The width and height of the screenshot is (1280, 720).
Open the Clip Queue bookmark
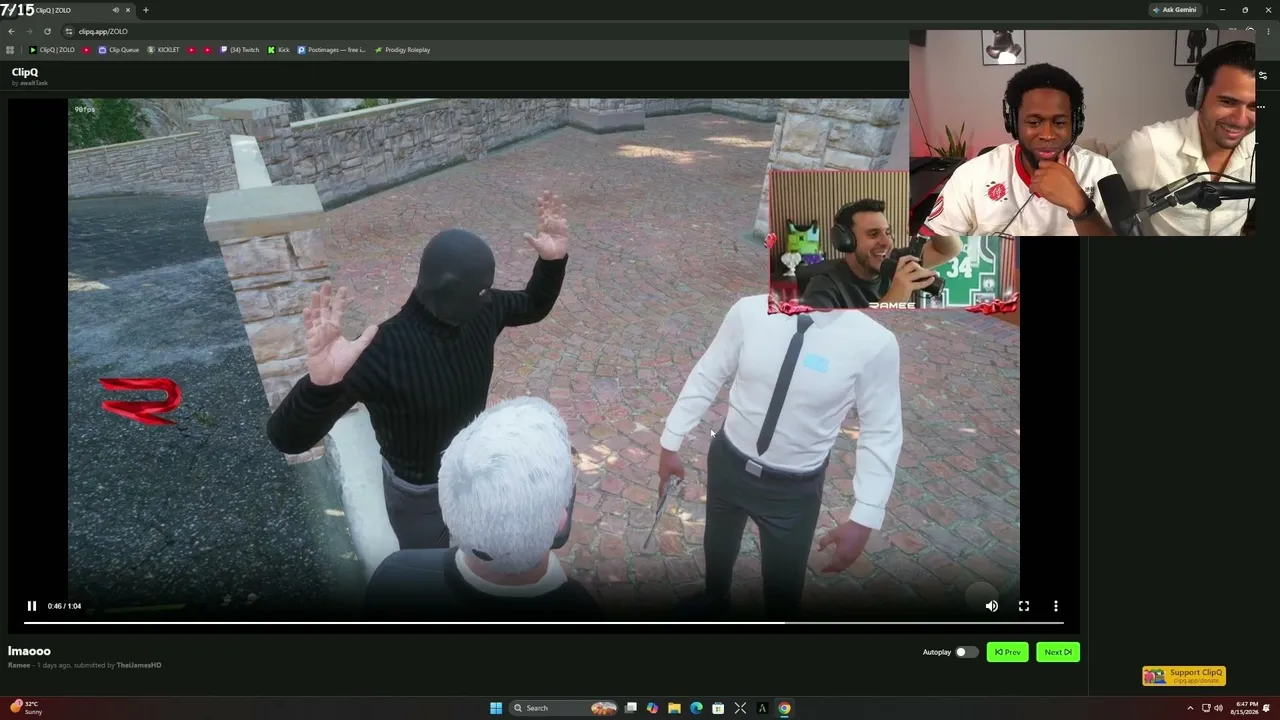(x=119, y=50)
